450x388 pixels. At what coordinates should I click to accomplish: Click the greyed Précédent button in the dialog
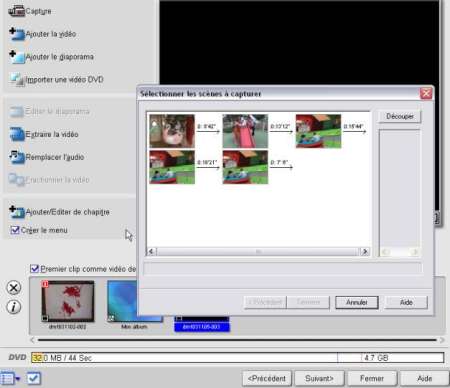[265, 302]
